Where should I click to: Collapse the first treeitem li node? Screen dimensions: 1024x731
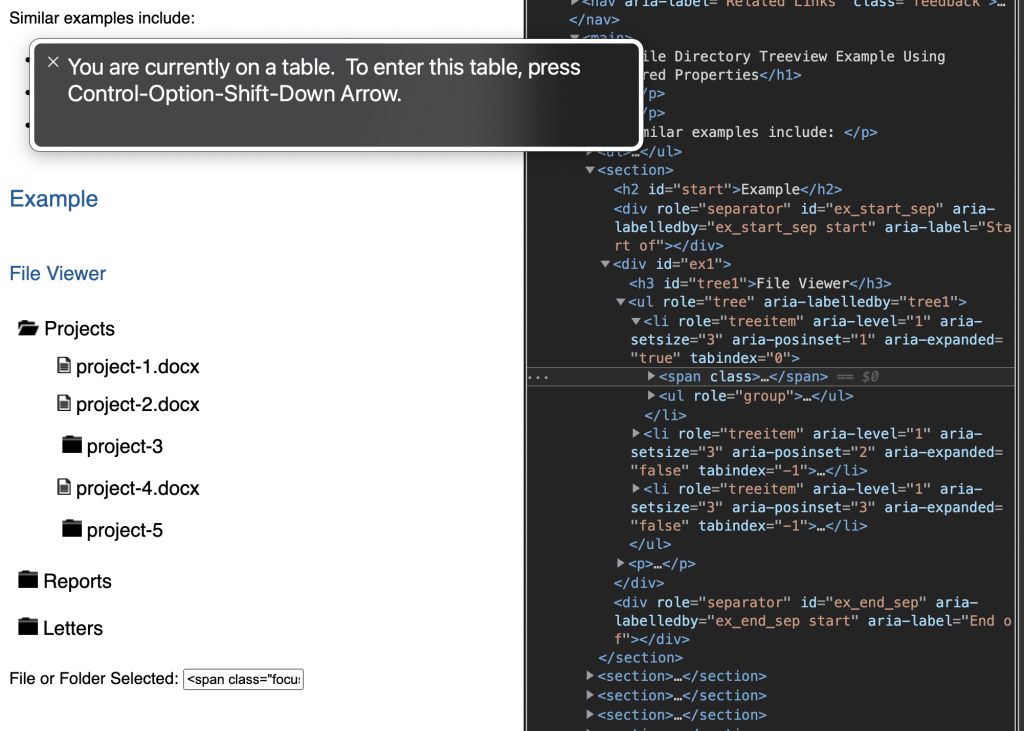636,321
